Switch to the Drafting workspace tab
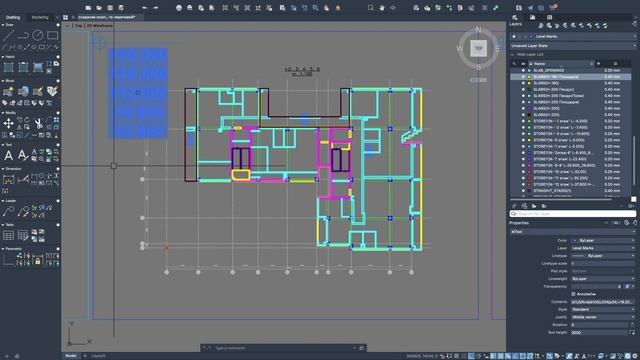 point(13,17)
